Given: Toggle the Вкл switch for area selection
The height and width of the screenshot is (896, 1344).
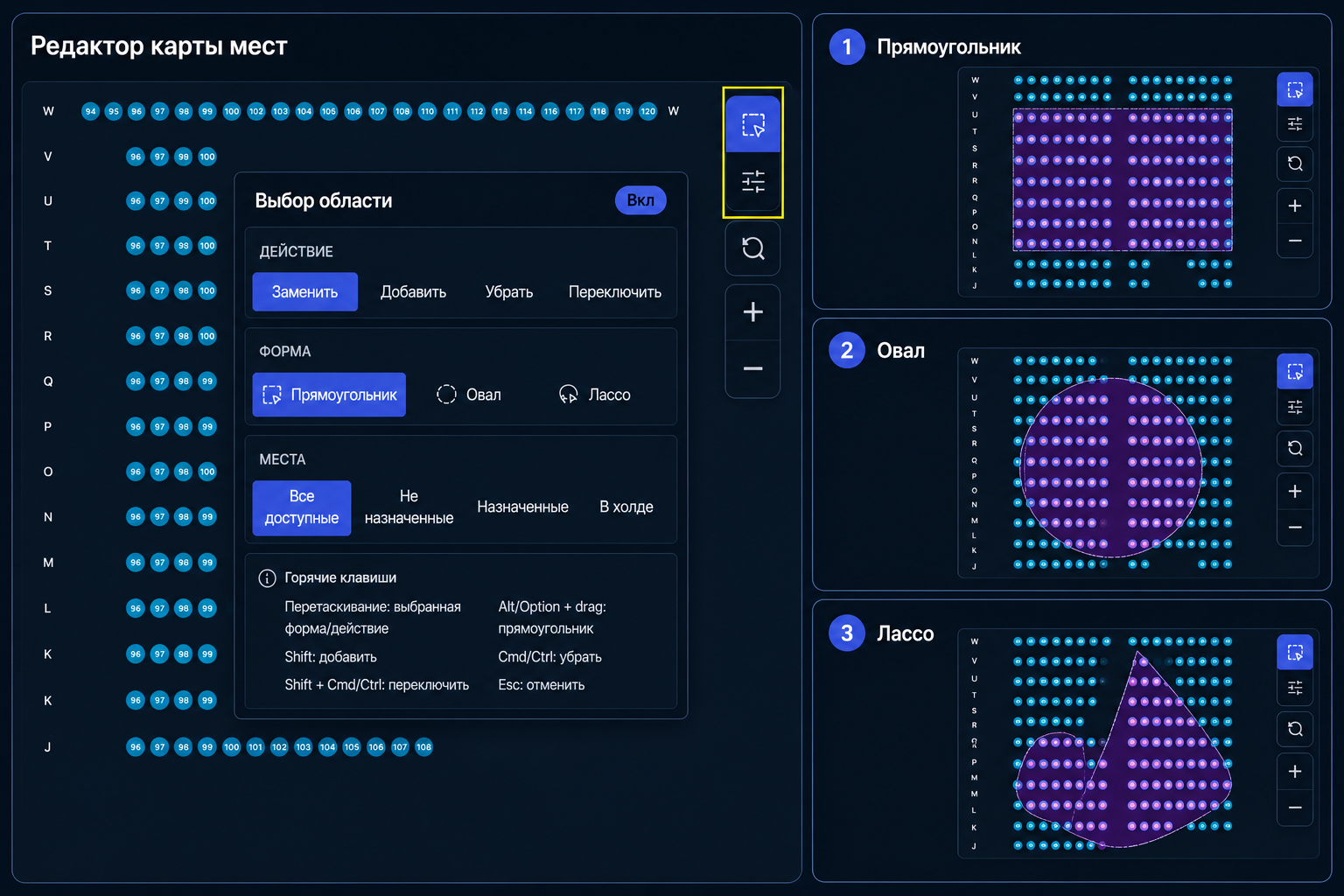Looking at the screenshot, I should click(x=640, y=200).
